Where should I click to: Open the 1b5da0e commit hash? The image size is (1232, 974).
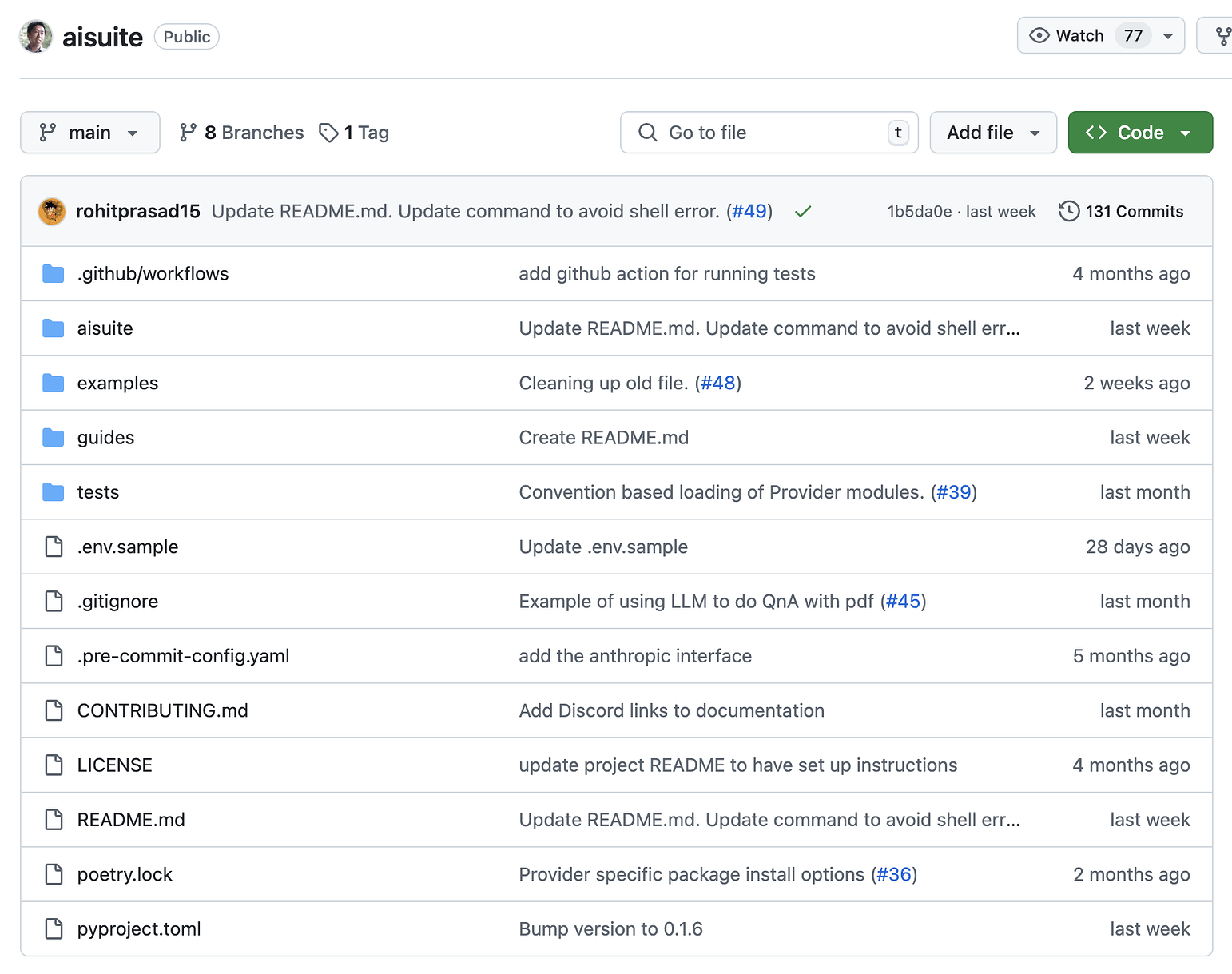pyautogui.click(x=919, y=212)
